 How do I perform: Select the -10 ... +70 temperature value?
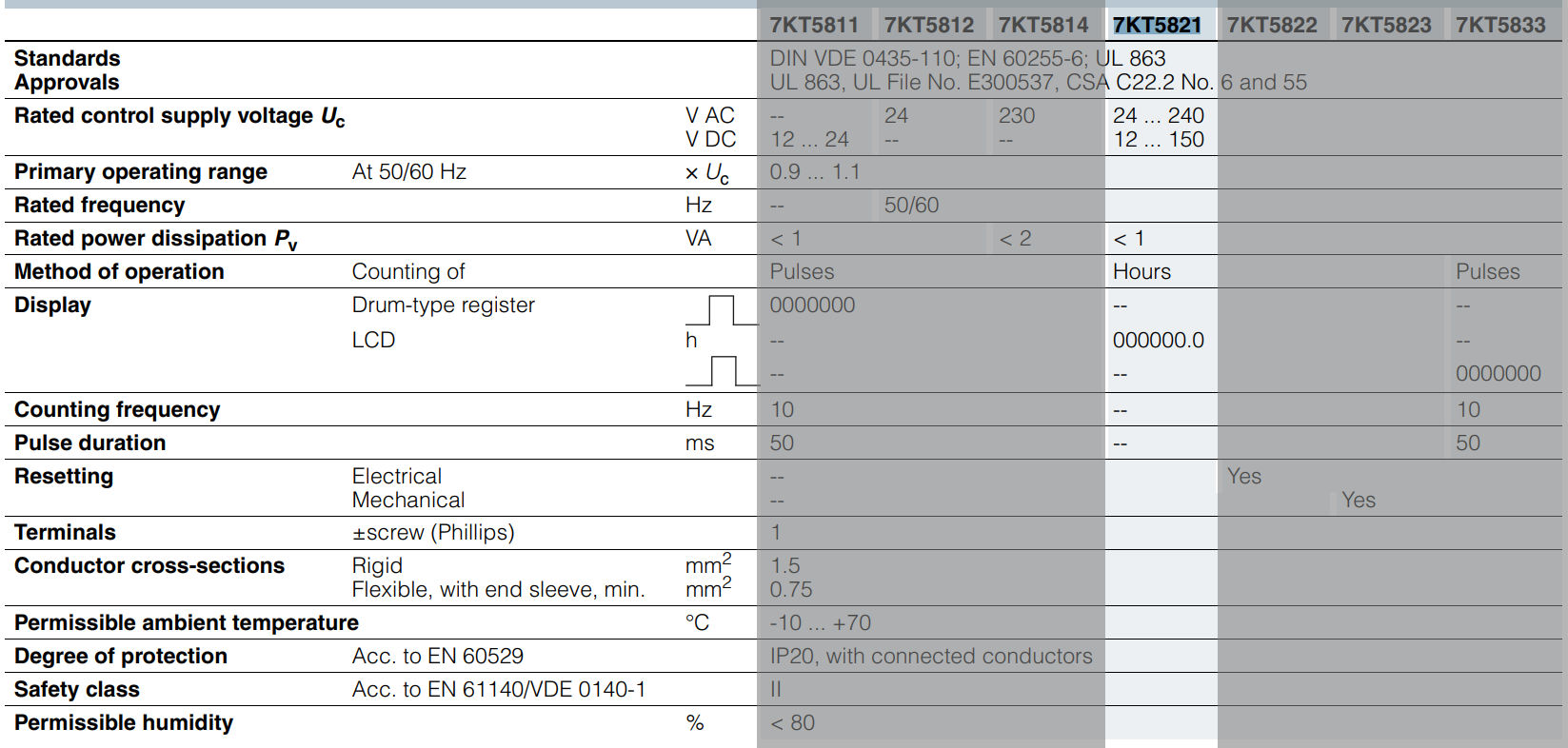[x=820, y=622]
